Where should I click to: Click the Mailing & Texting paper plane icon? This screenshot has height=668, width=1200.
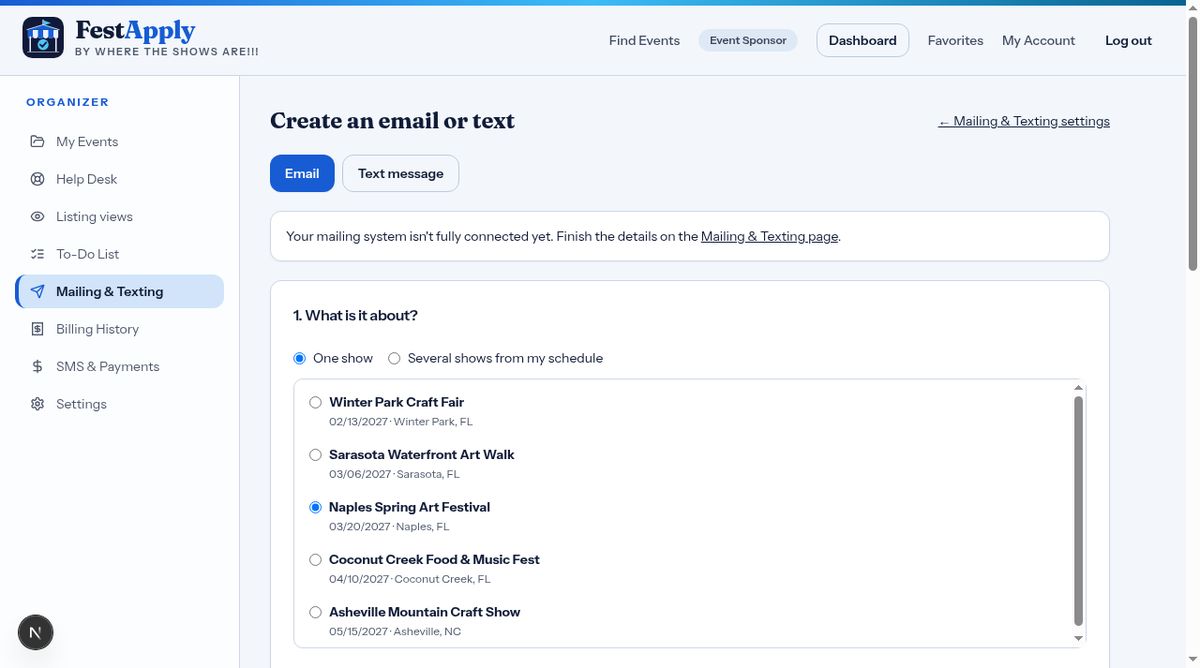coord(37,292)
